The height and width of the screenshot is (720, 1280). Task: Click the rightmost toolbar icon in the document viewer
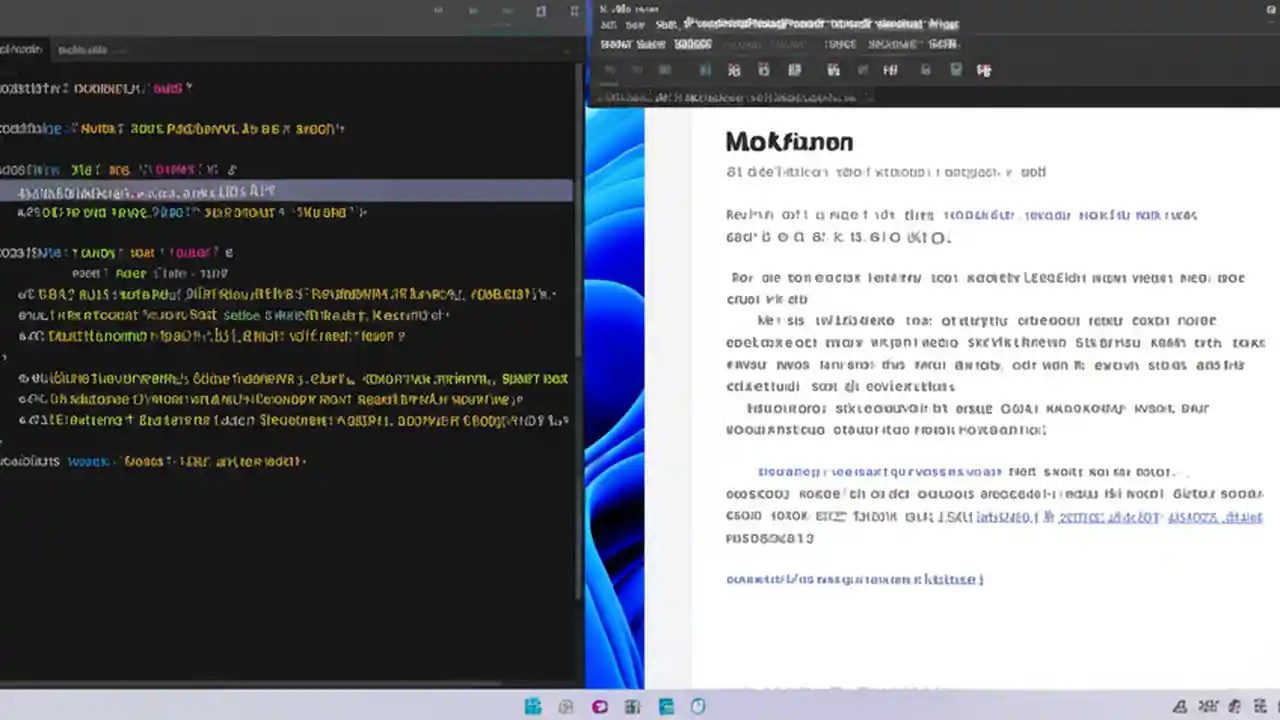click(984, 70)
